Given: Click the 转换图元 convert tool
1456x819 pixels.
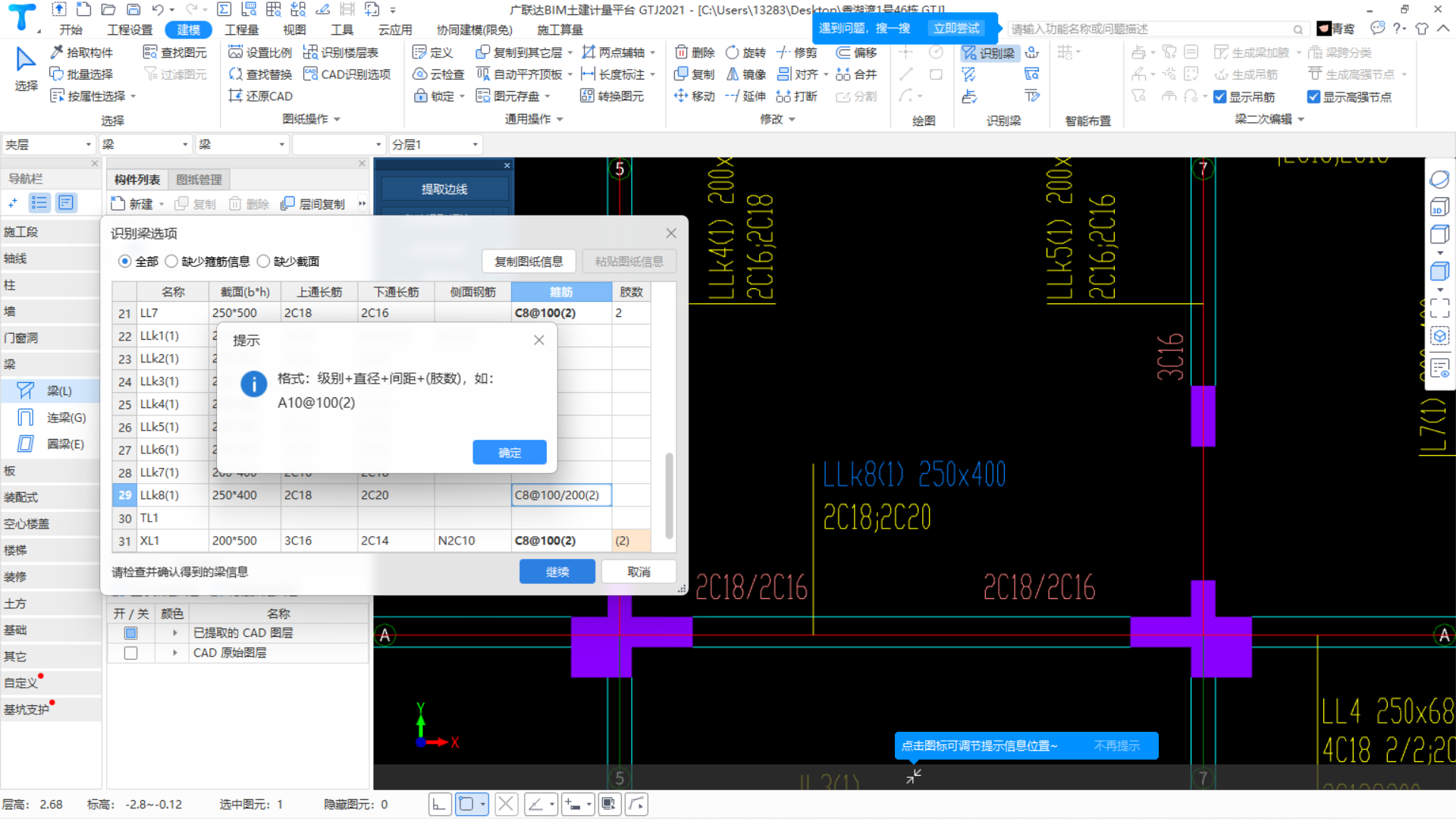Looking at the screenshot, I should coord(612,96).
